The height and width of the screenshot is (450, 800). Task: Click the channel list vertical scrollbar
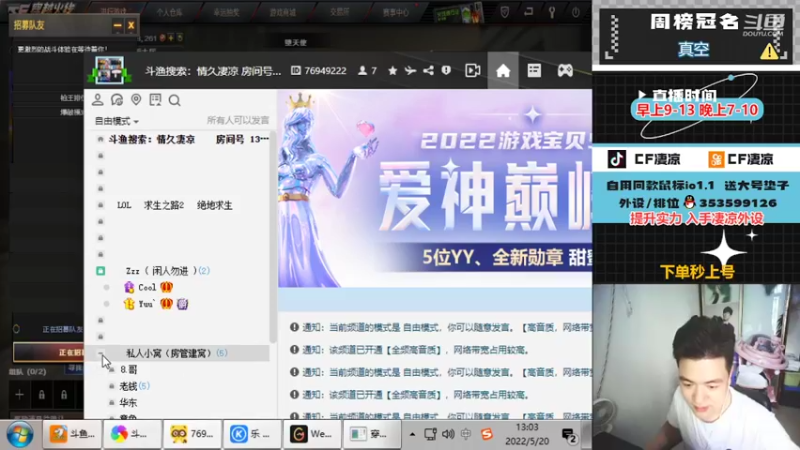pyautogui.click(x=273, y=237)
